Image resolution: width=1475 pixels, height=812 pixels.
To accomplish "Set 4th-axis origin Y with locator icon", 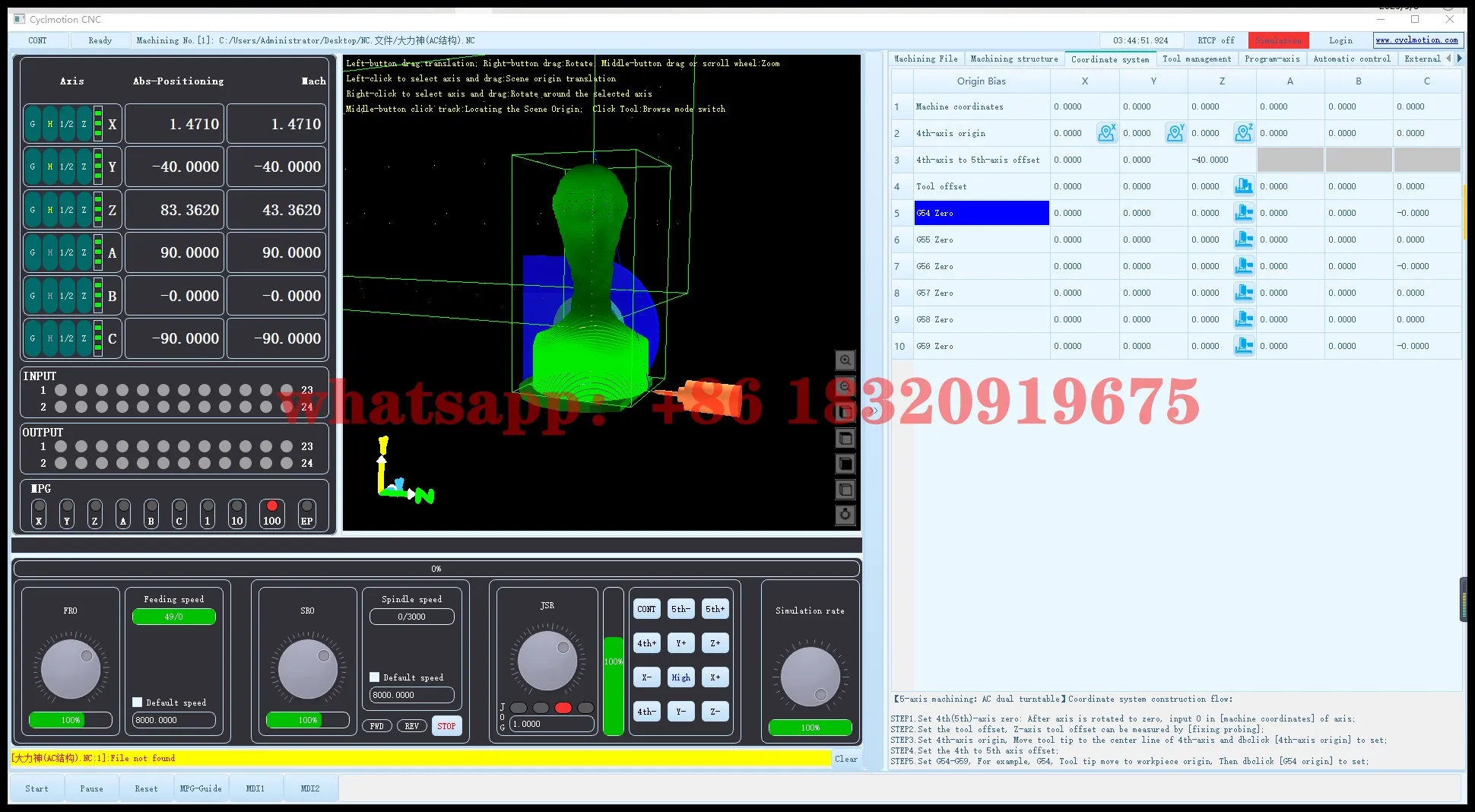I will click(x=1175, y=133).
